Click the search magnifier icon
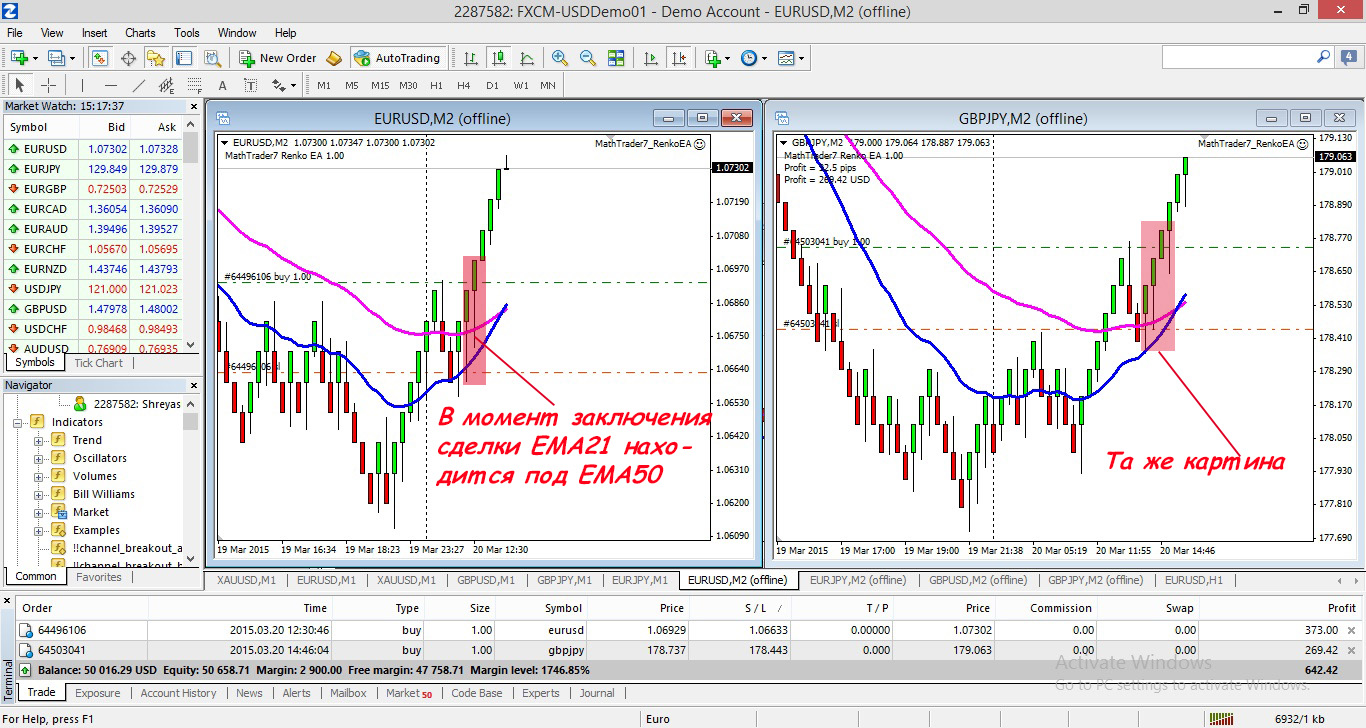This screenshot has height=728, width=1366. [x=1324, y=57]
